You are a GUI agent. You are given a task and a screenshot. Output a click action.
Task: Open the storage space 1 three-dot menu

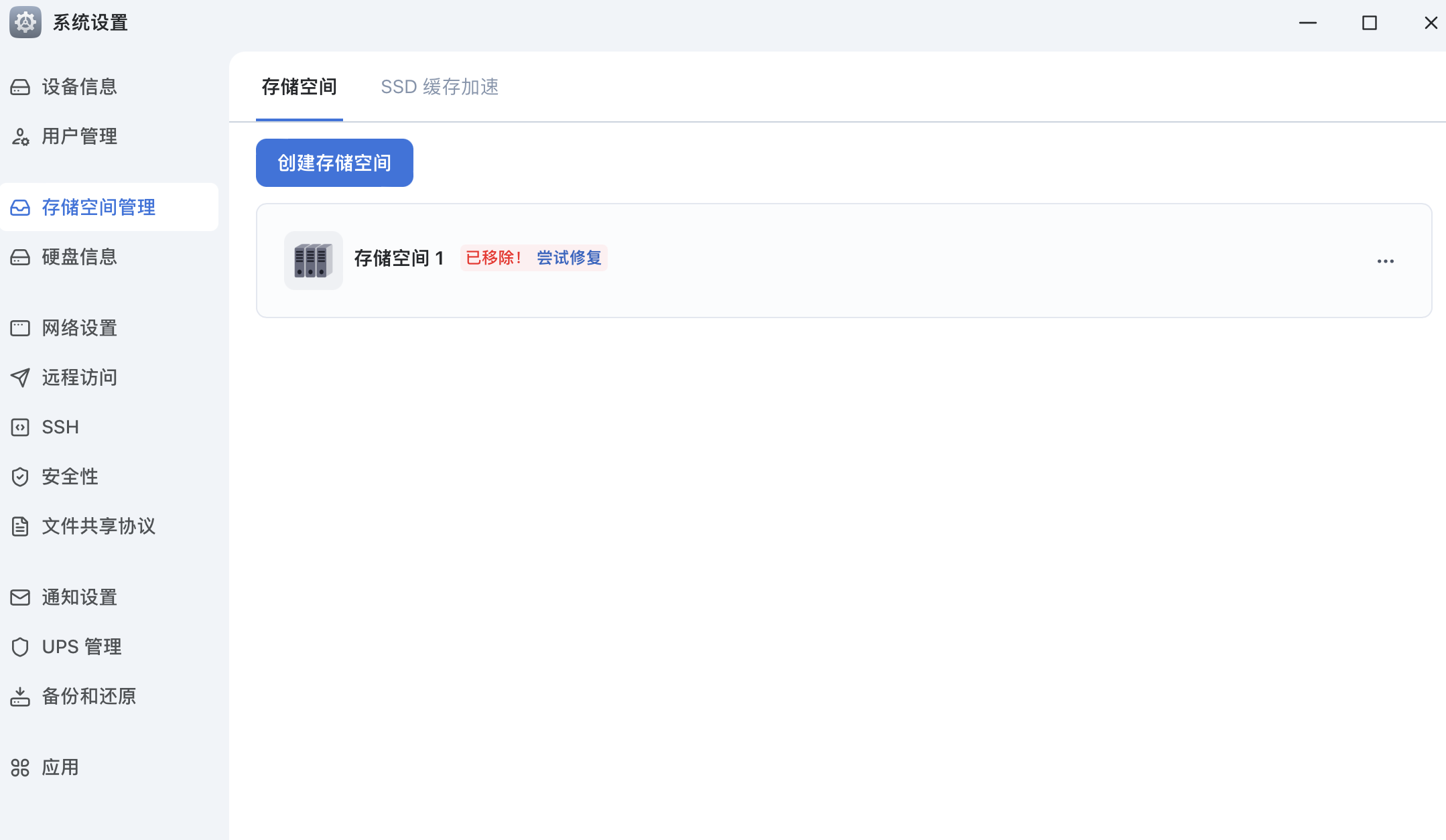pyautogui.click(x=1385, y=261)
